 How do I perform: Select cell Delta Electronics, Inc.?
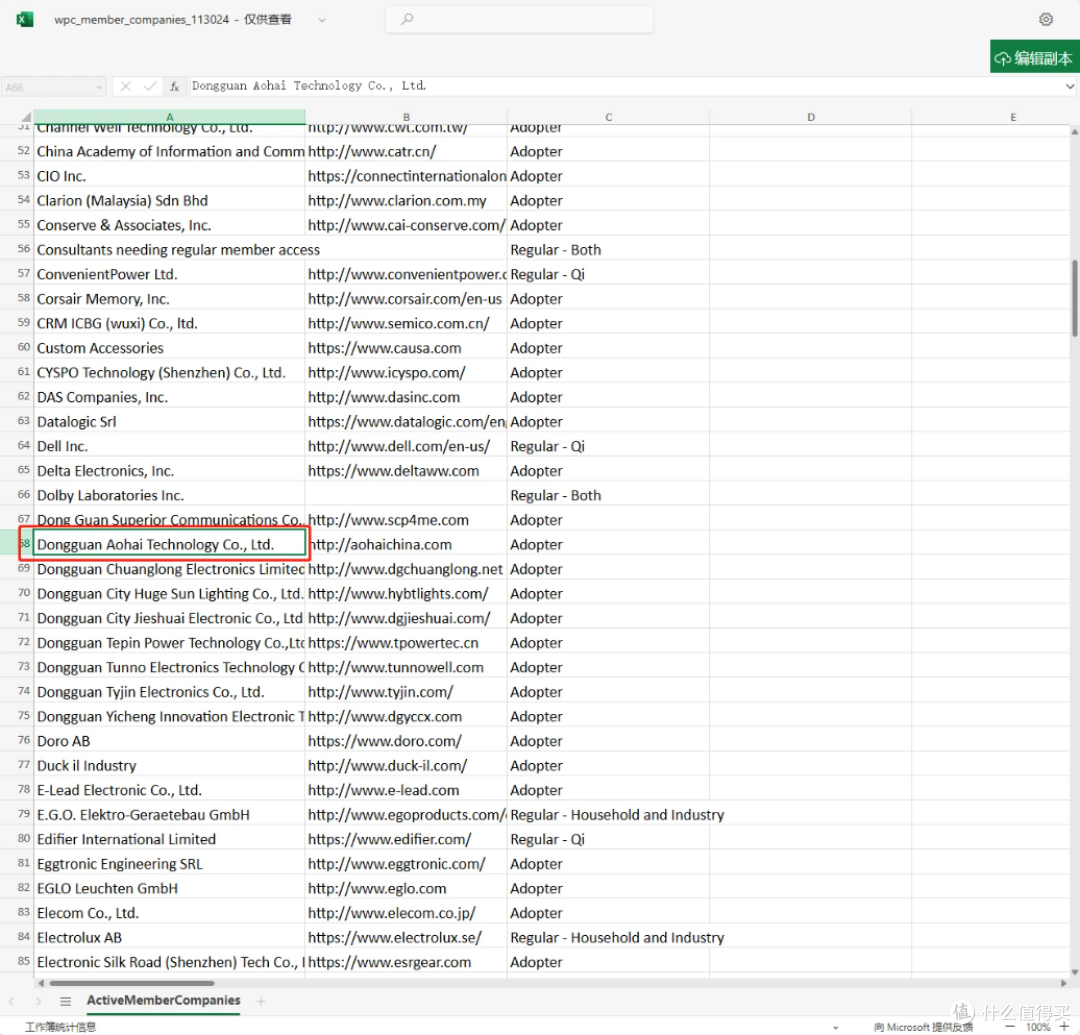[169, 470]
